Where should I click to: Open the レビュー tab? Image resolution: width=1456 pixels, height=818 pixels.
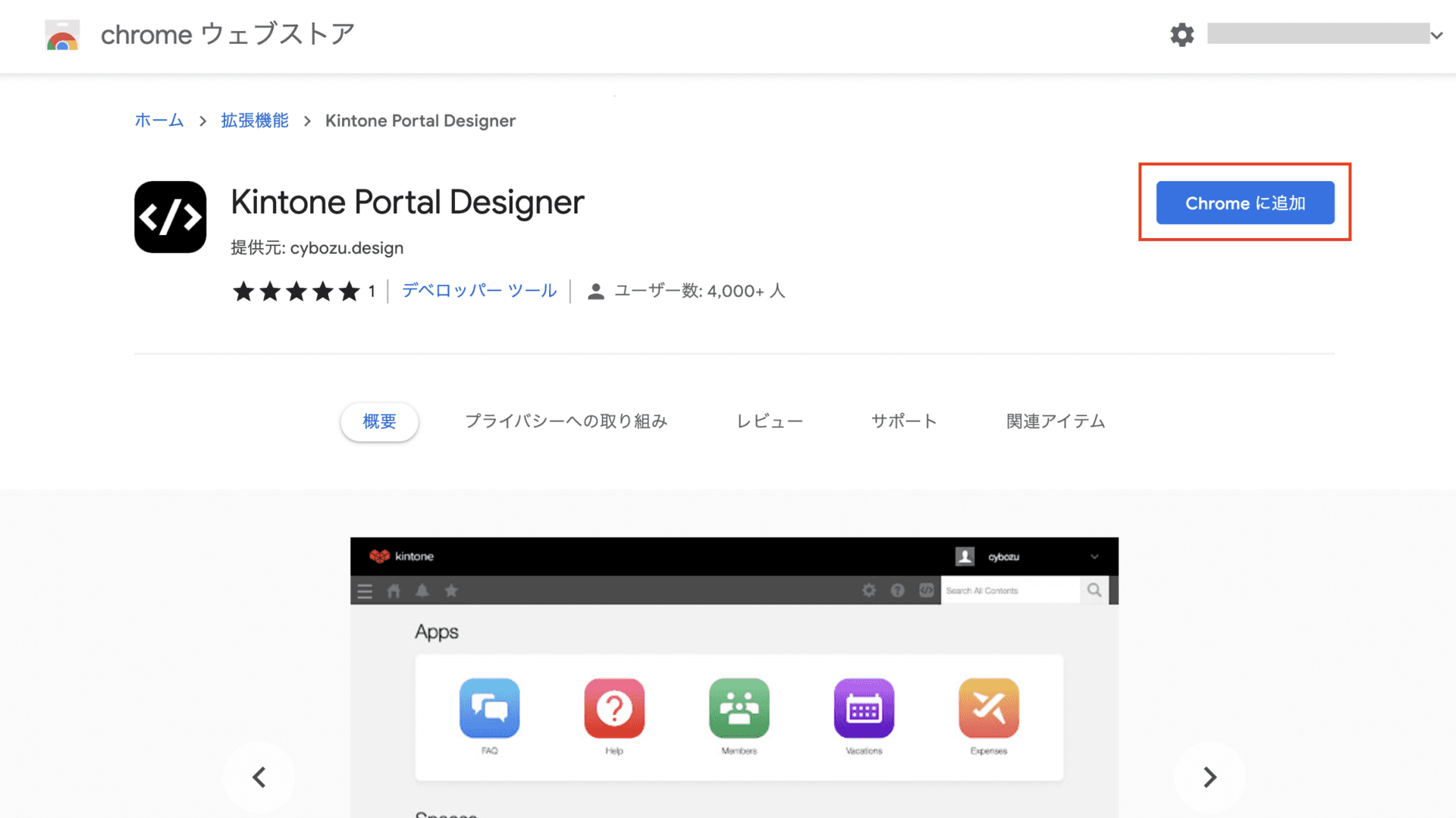pos(769,422)
